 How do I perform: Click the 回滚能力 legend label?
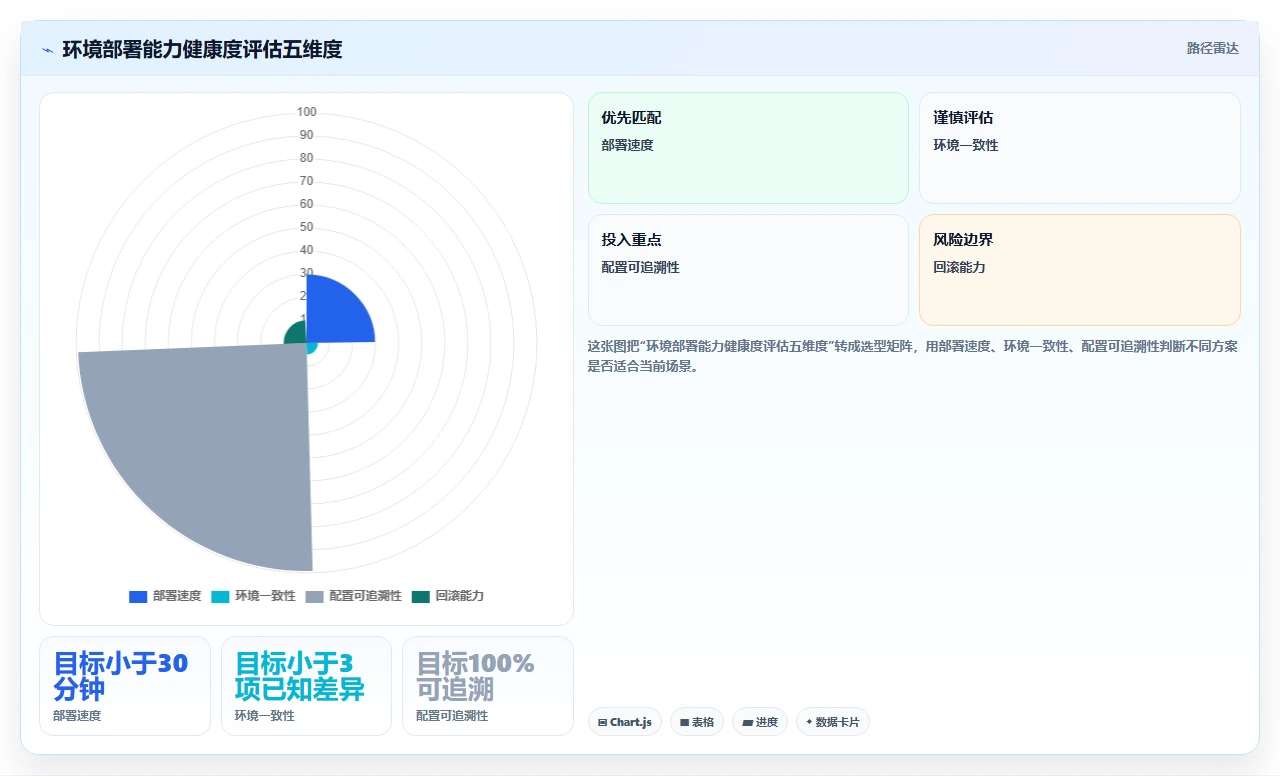(460, 596)
